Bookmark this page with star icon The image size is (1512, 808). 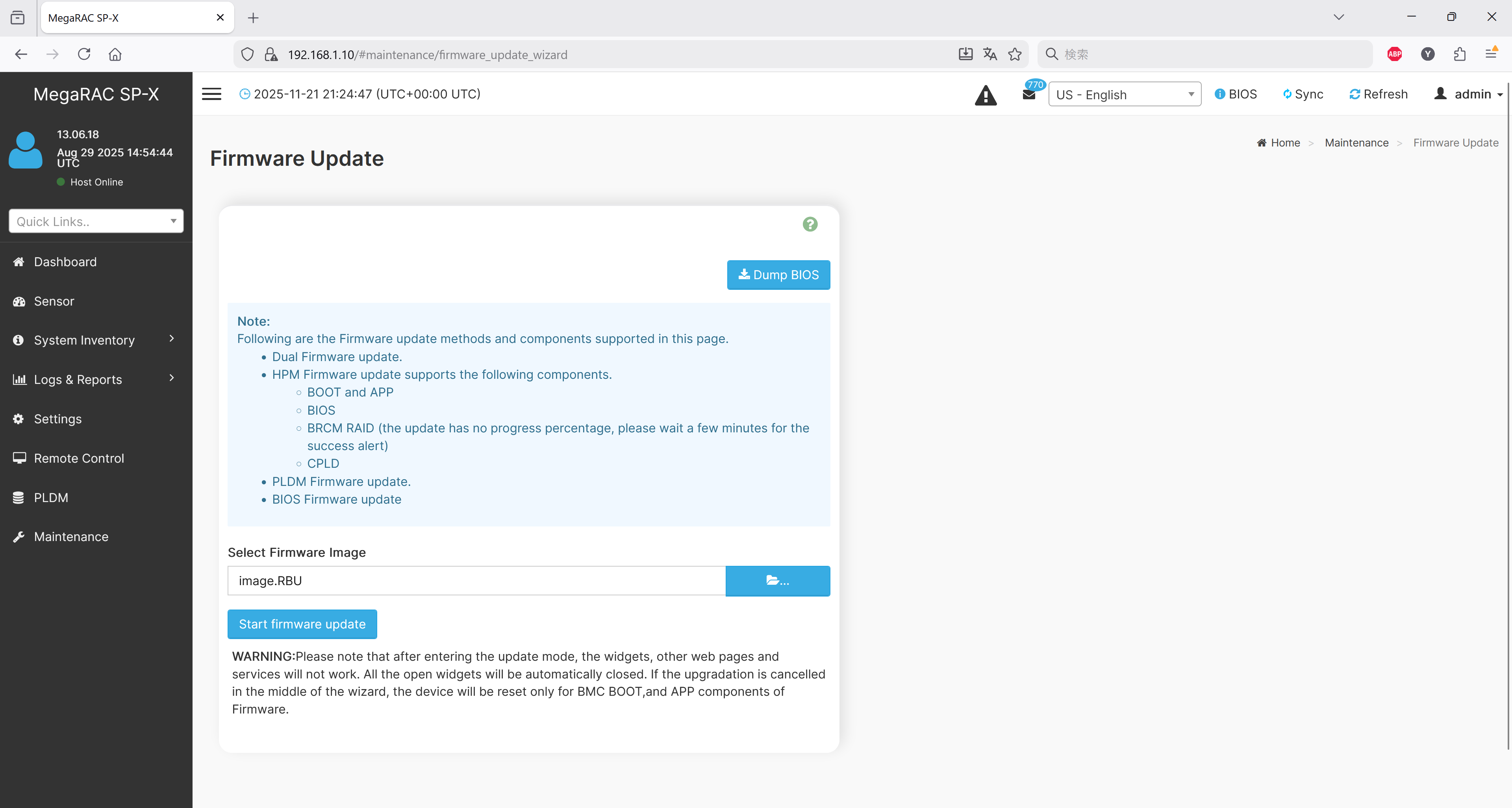pyautogui.click(x=1015, y=54)
